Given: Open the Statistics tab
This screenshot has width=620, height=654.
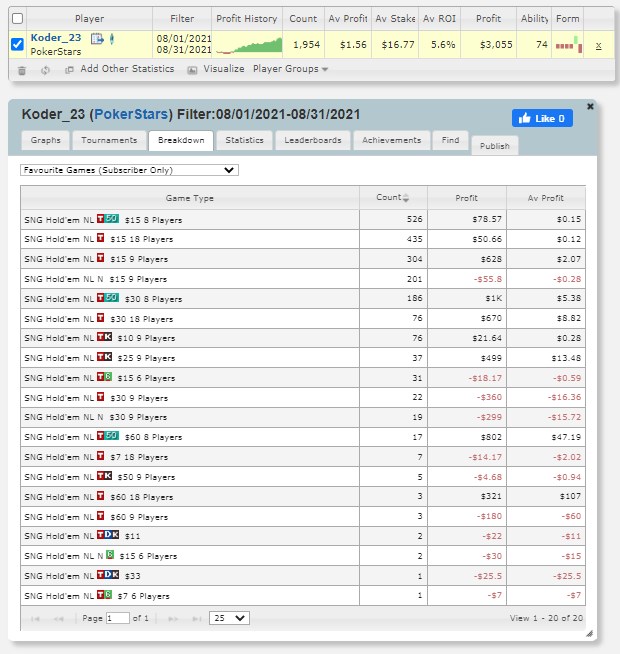Looking at the screenshot, I should (x=244, y=141).
